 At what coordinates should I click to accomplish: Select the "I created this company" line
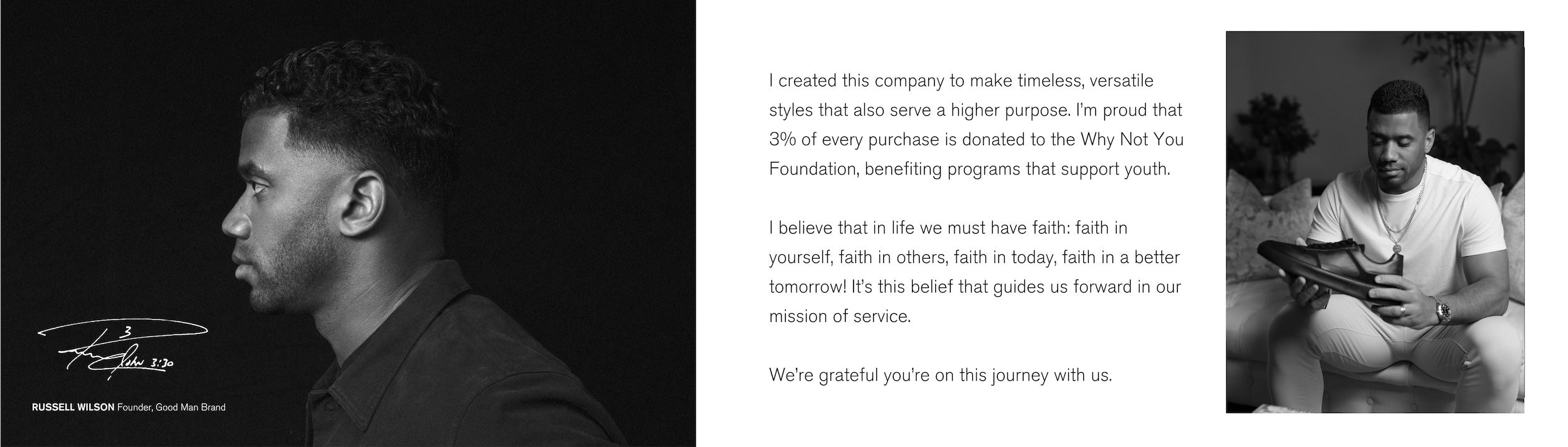(x=961, y=81)
